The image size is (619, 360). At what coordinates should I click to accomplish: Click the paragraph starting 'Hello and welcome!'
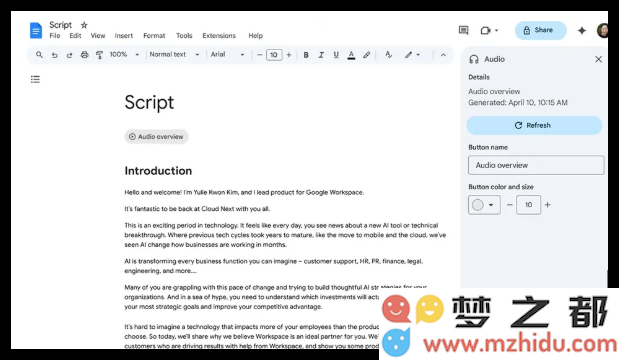244,192
